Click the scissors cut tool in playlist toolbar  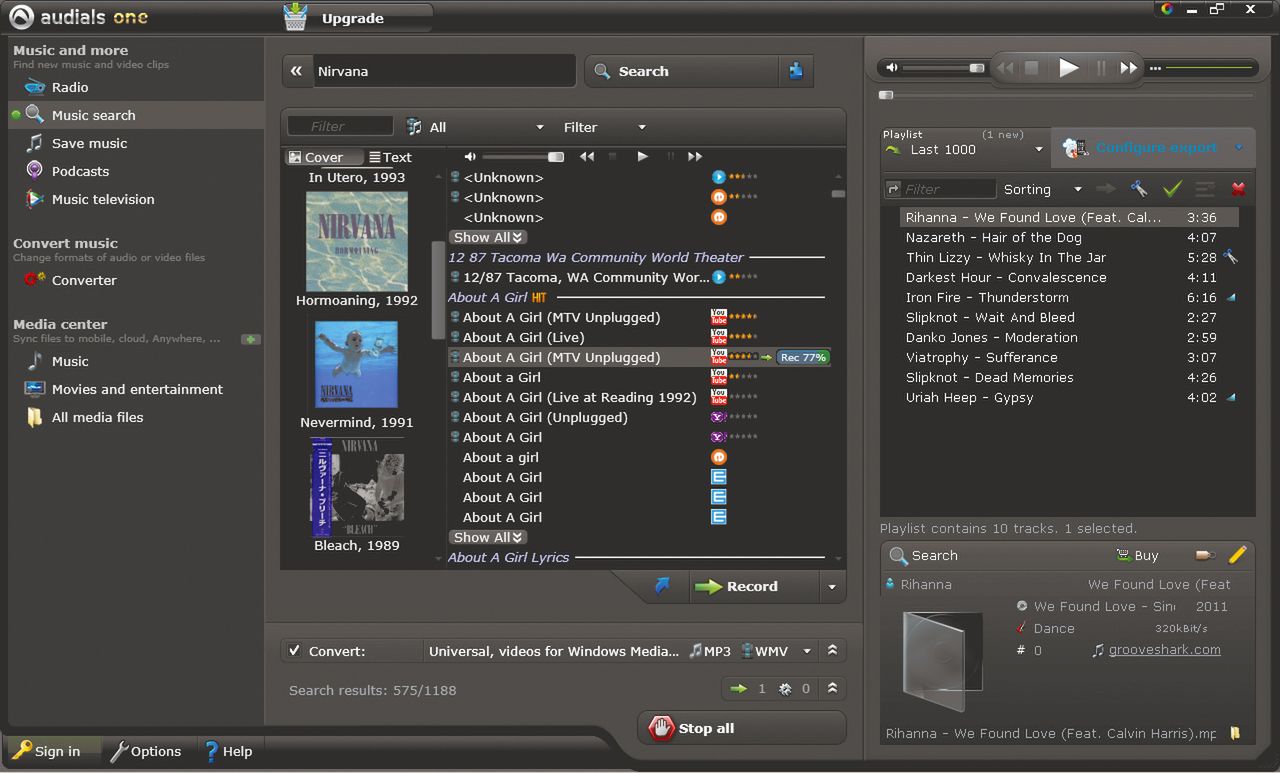coord(1138,189)
